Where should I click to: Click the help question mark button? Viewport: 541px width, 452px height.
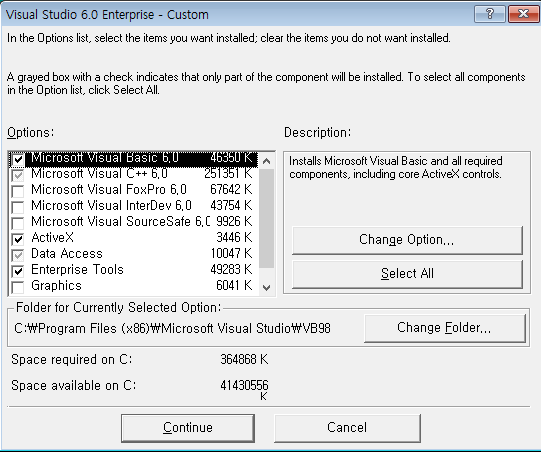[490, 14]
